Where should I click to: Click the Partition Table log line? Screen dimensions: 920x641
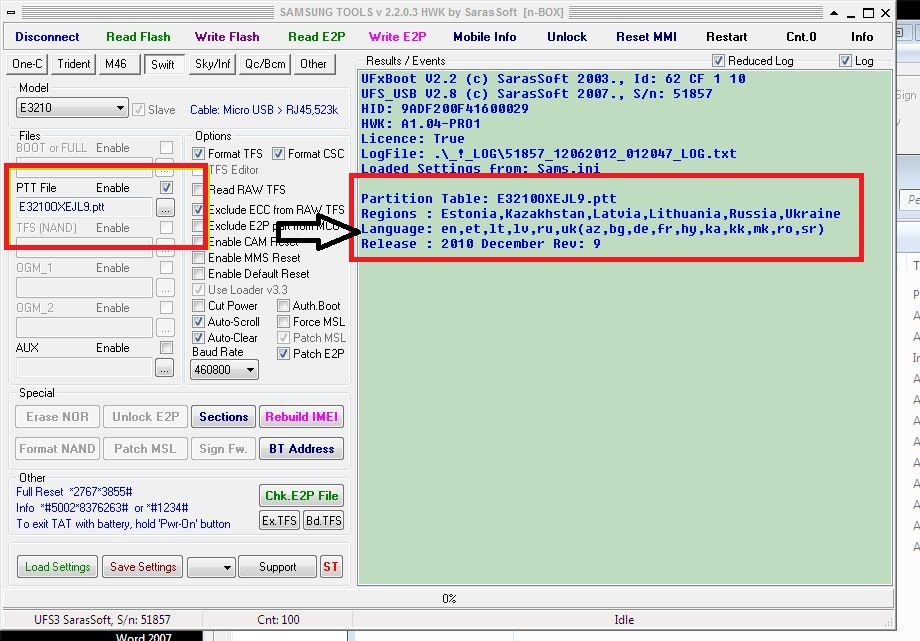pos(489,198)
